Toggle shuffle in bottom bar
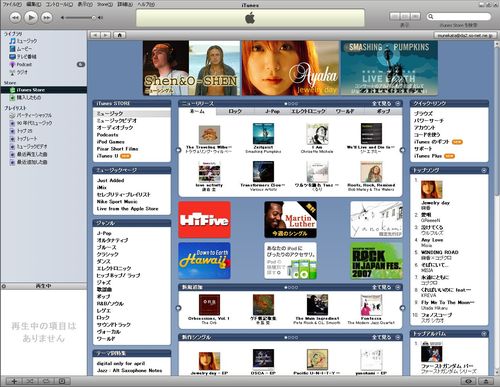The image size is (500, 387). click(30, 381)
